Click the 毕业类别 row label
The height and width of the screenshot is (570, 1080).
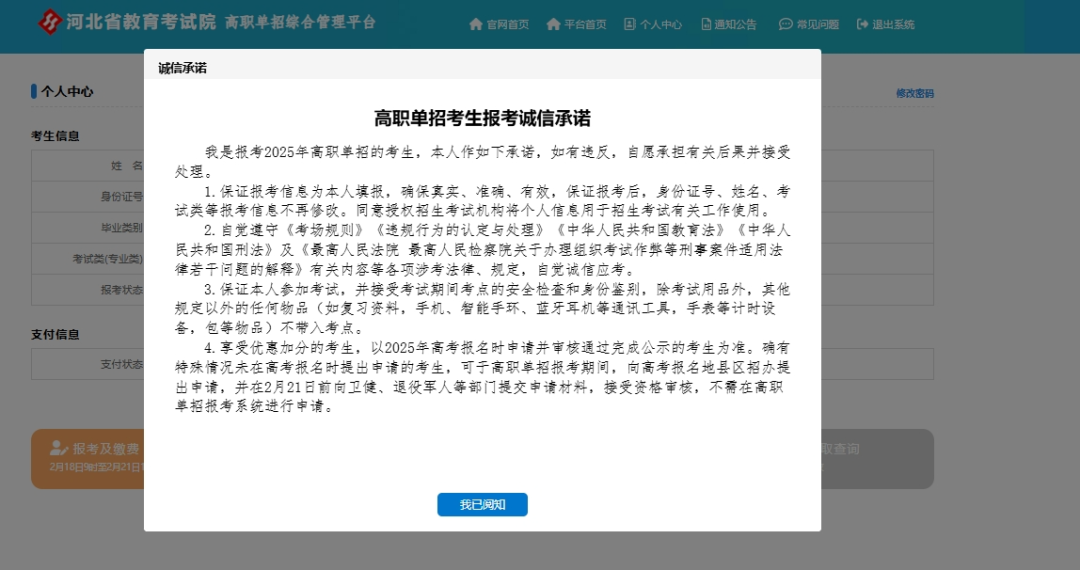coord(122,228)
